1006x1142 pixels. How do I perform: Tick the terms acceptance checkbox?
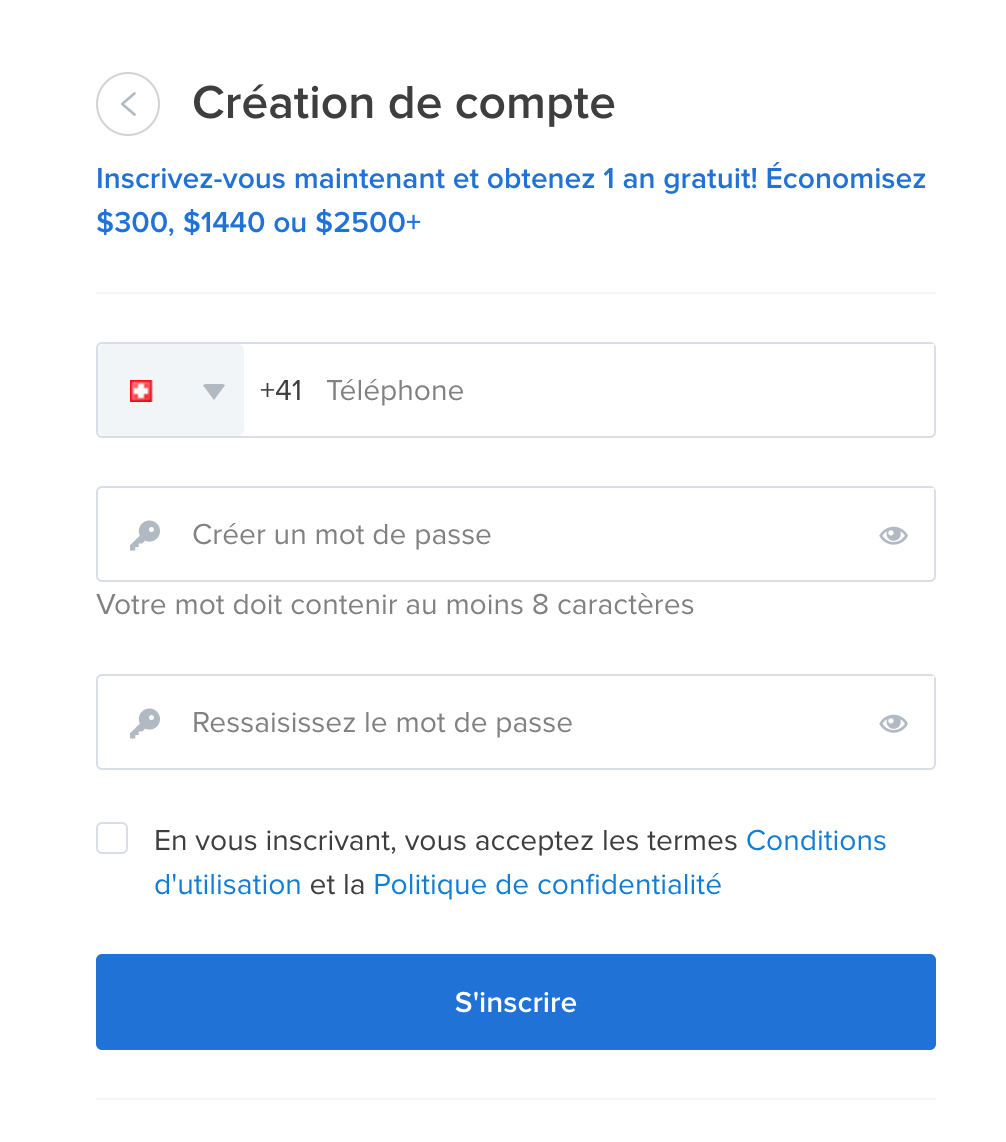112,838
